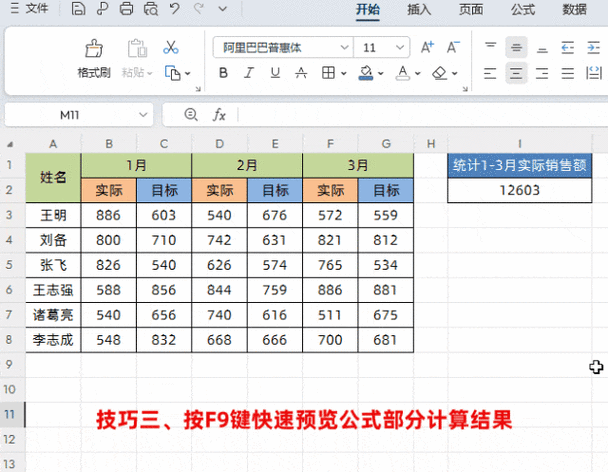Switch to the 插入 tab
Screen dimensions: 608x472
(x=419, y=9)
